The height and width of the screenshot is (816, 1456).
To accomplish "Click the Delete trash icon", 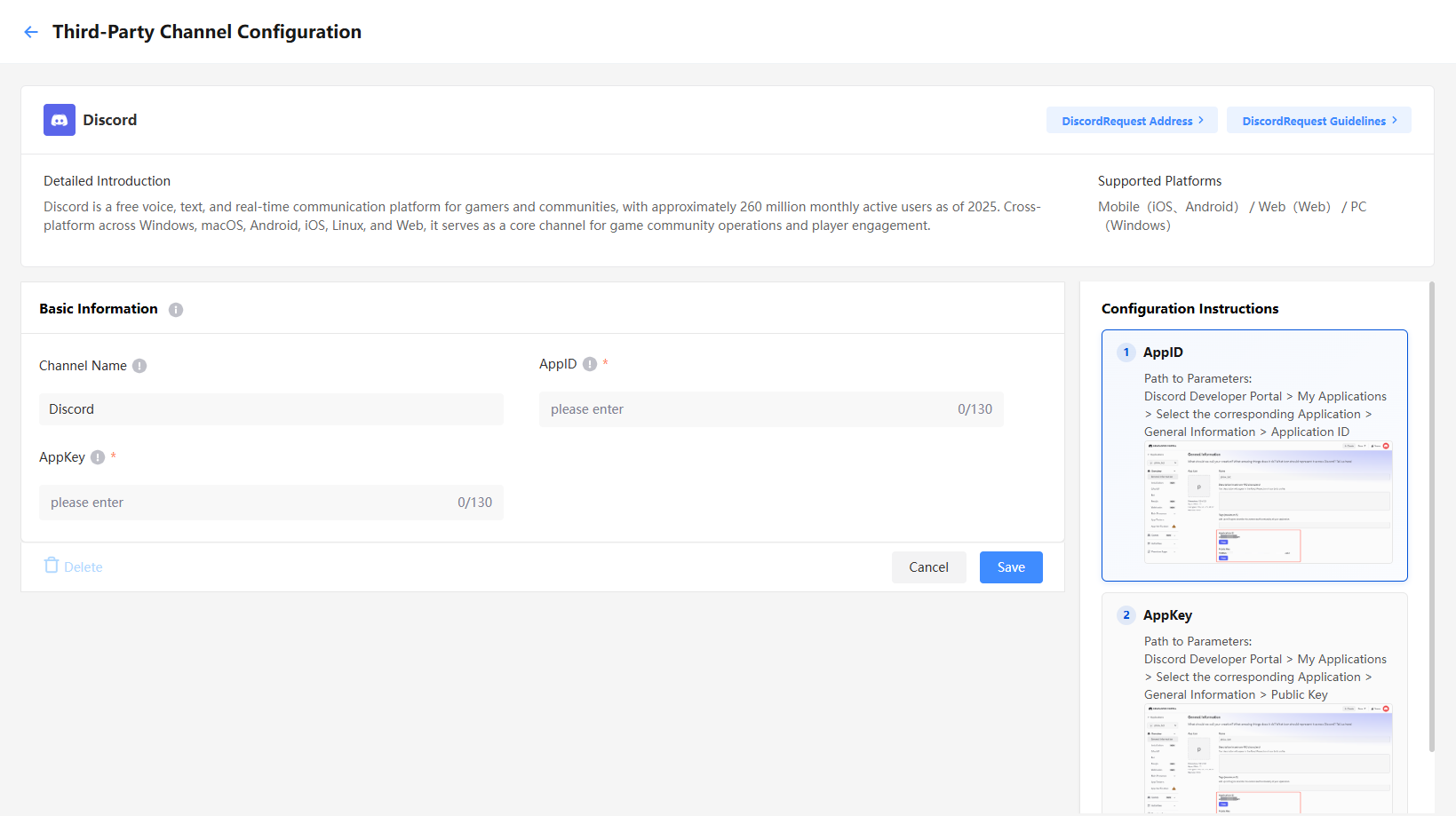I will pos(52,566).
